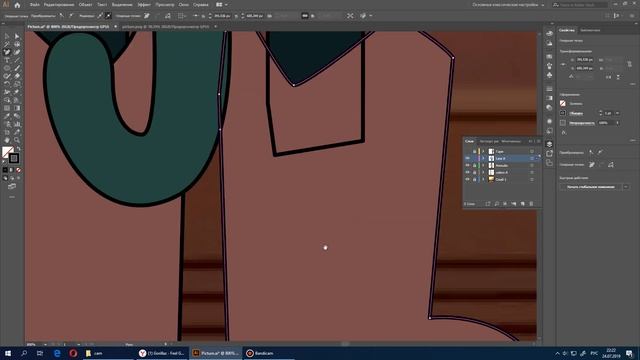Click the fill swatch in Properties appearance section

point(563,104)
